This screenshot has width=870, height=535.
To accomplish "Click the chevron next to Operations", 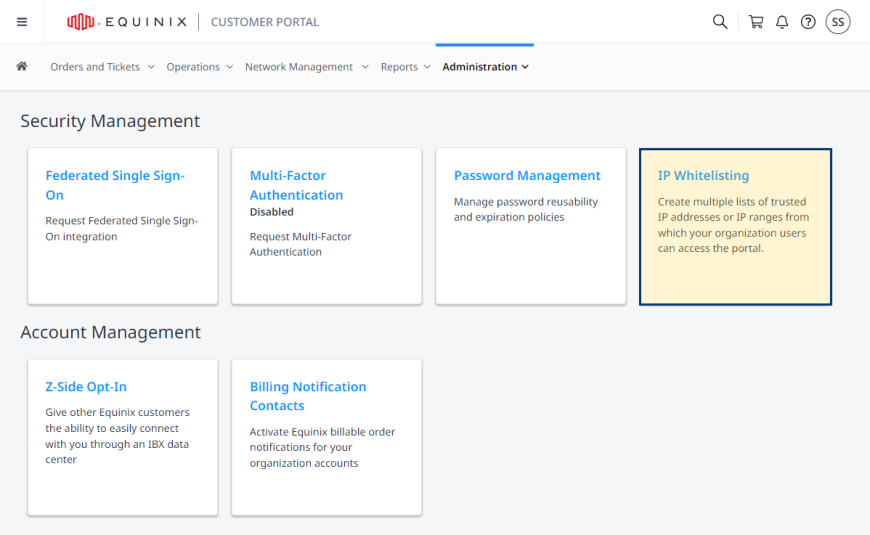I will click(230, 67).
